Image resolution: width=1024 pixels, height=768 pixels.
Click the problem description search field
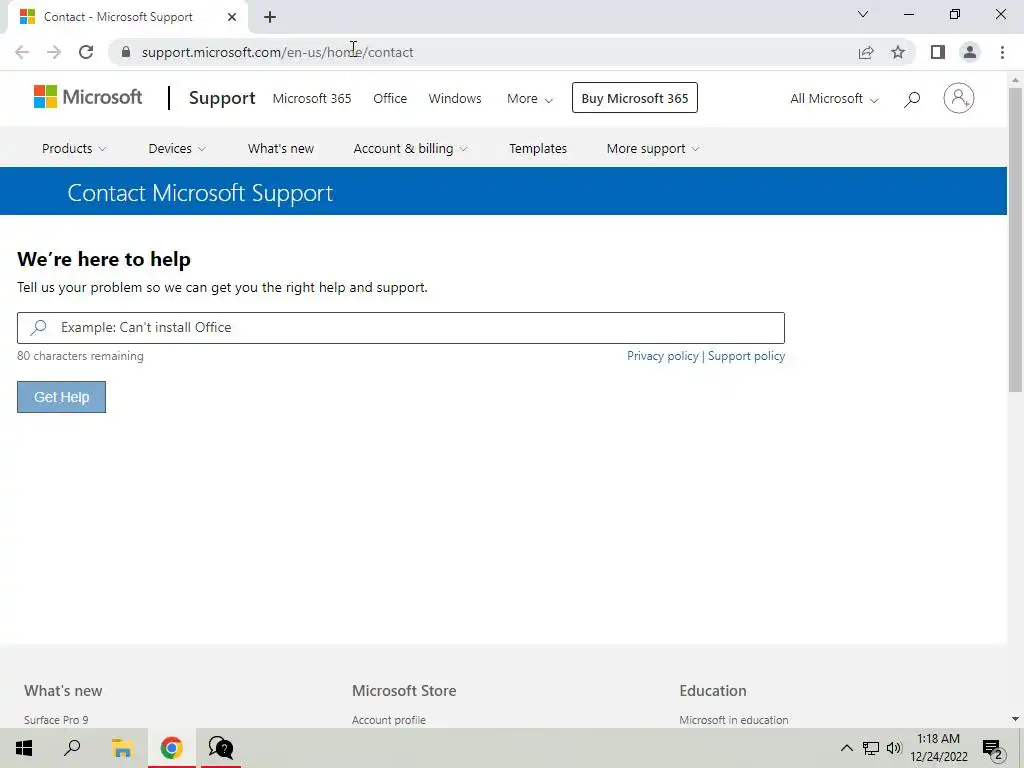point(401,328)
